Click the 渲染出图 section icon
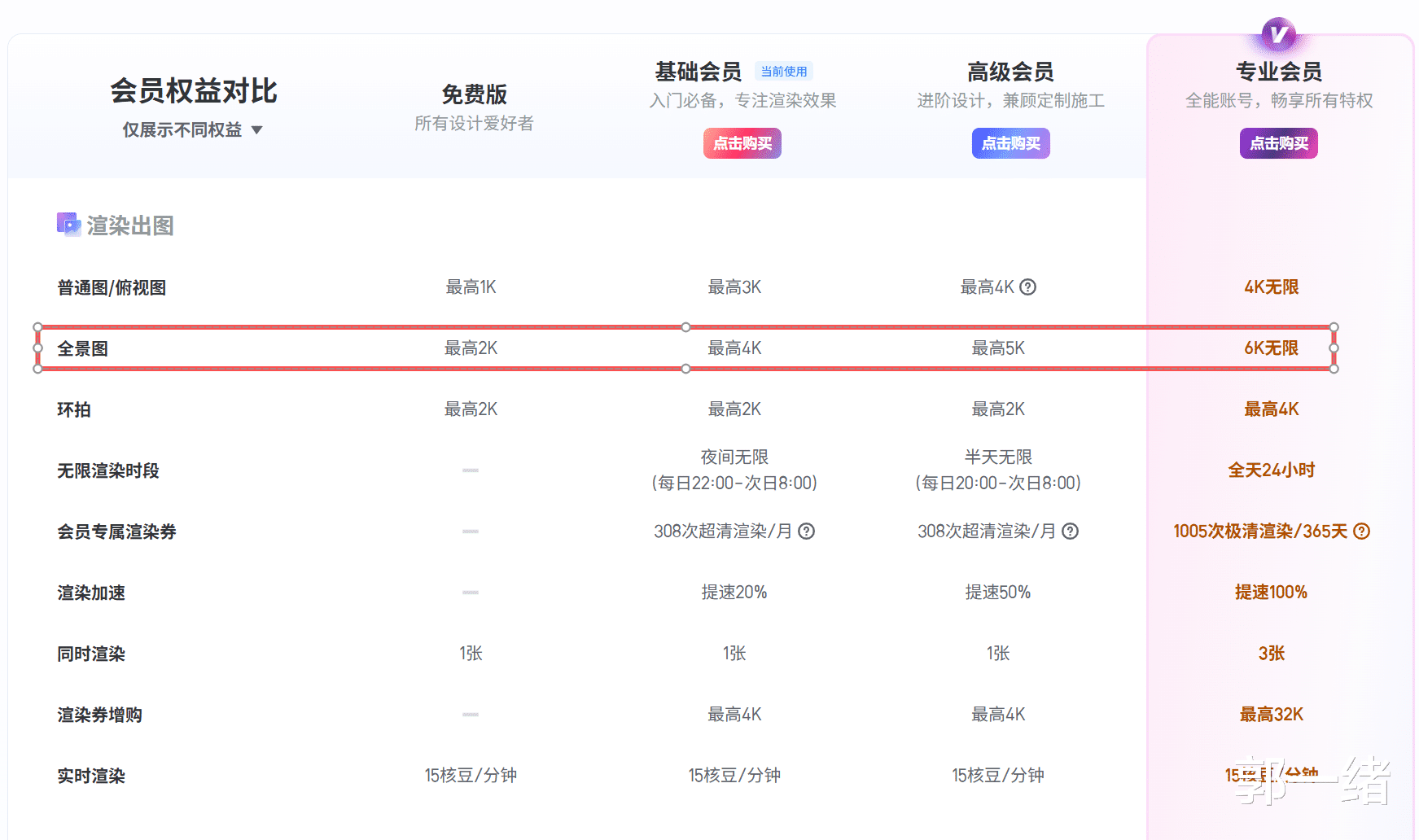 click(x=68, y=224)
